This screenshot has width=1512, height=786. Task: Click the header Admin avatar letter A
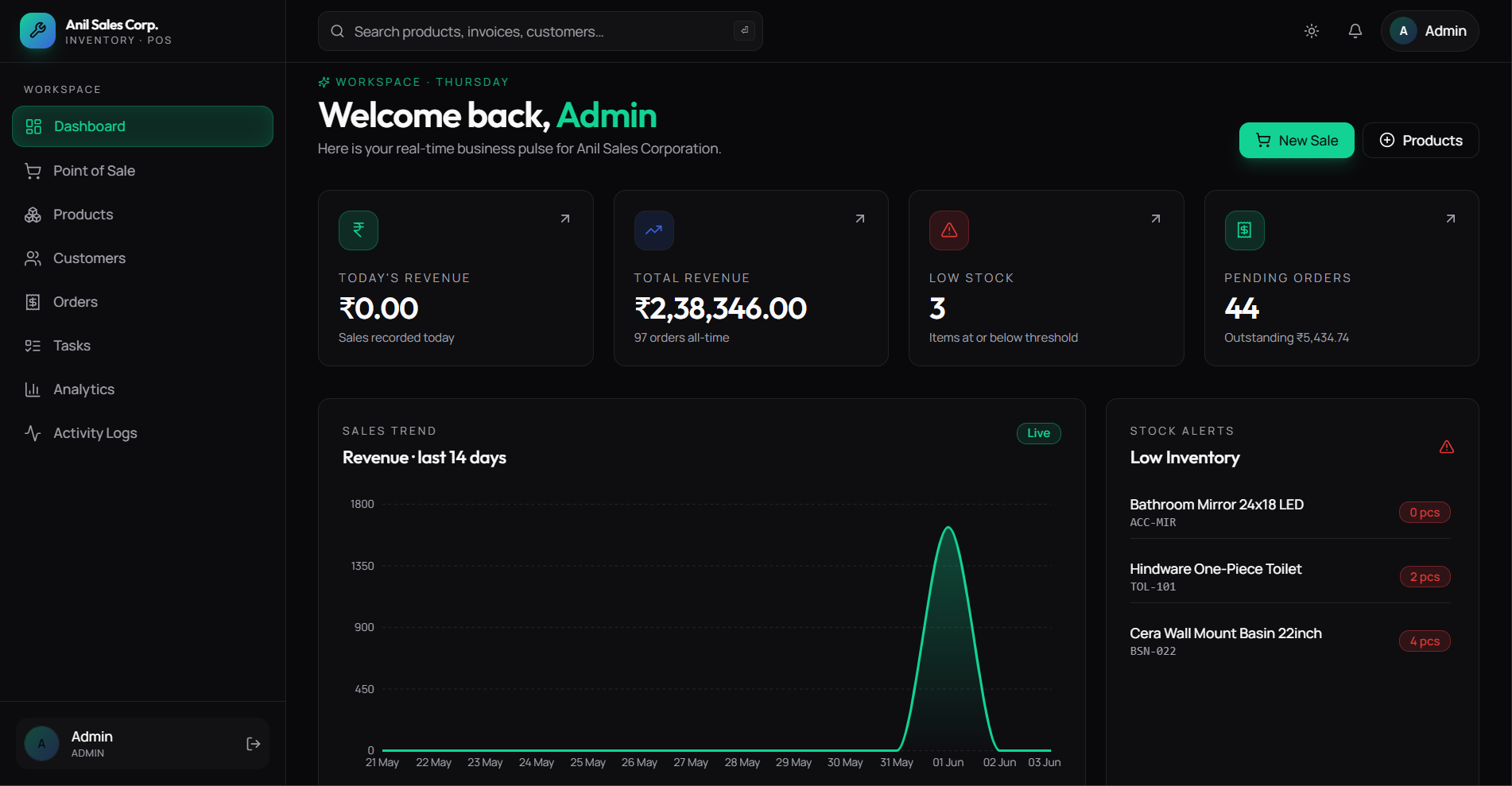tap(1403, 31)
